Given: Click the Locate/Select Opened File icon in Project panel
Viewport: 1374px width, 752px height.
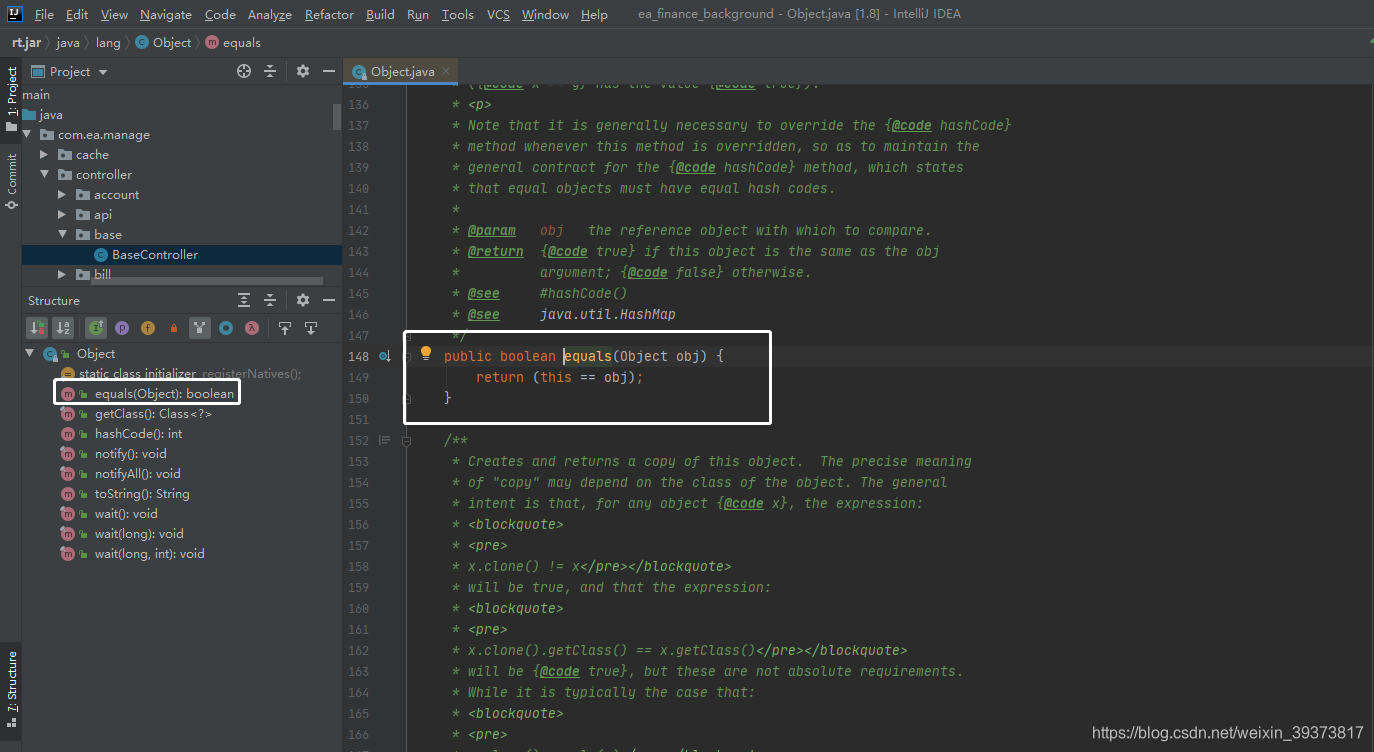Looking at the screenshot, I should [244, 71].
